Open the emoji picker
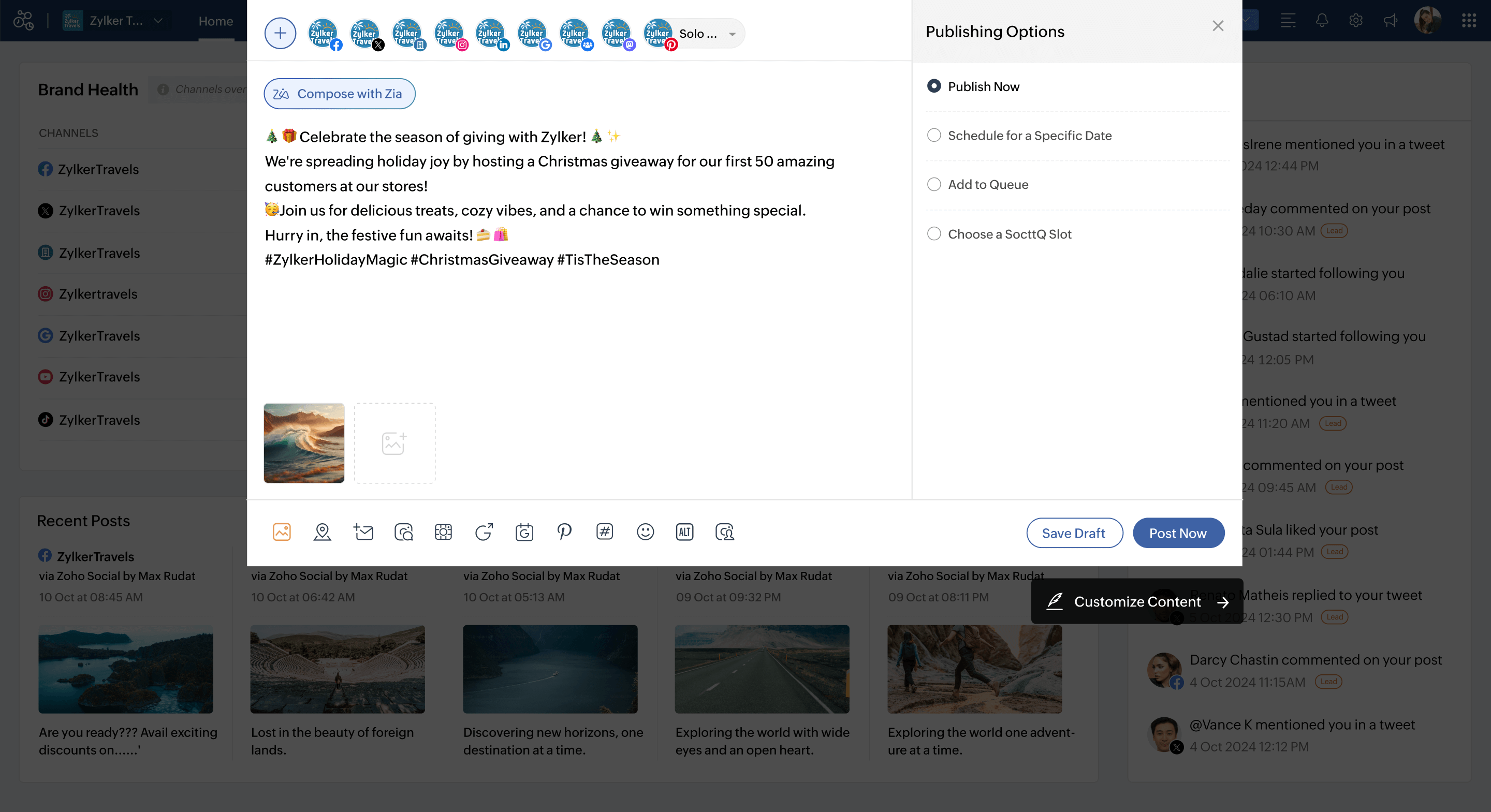 tap(646, 532)
